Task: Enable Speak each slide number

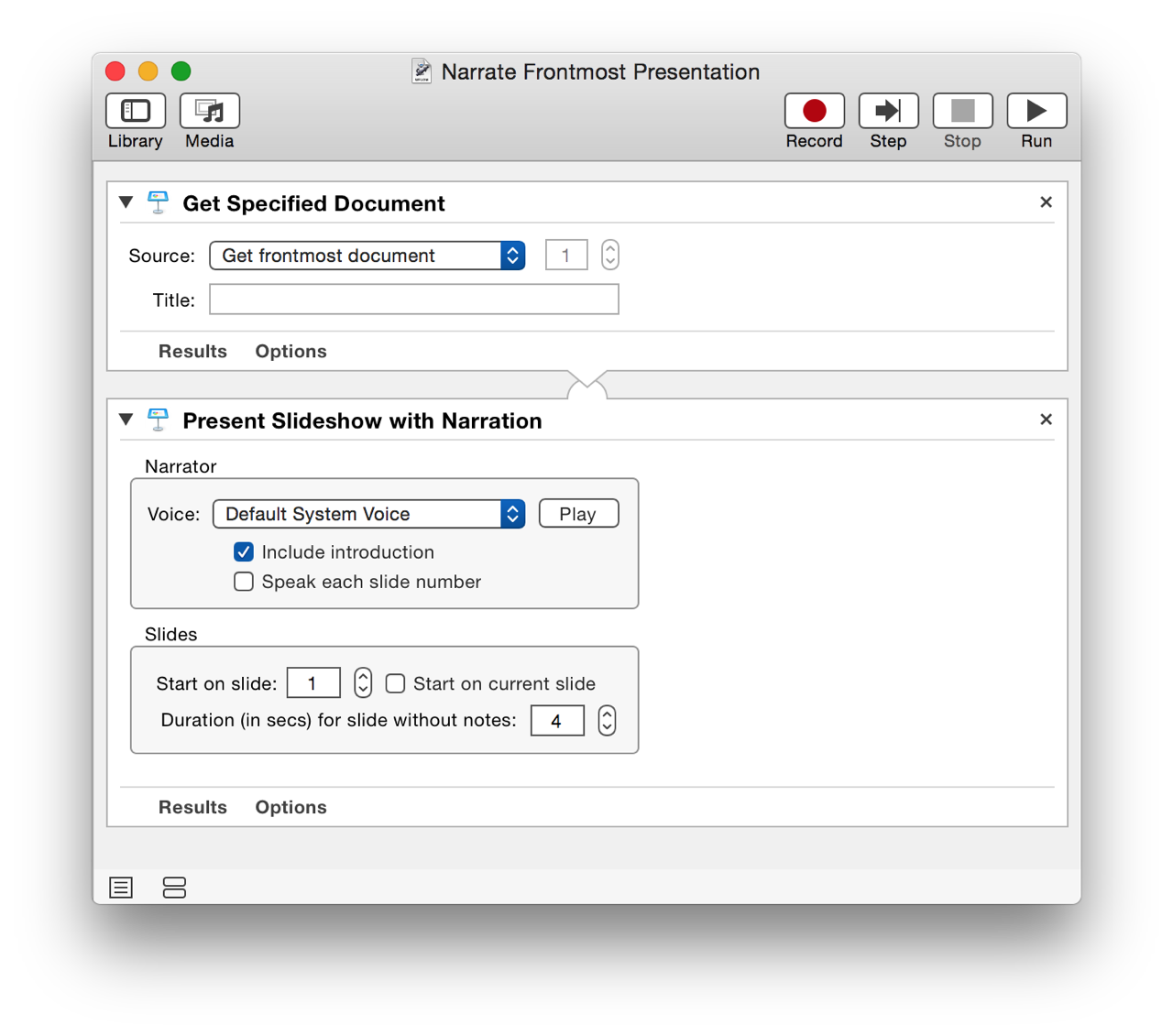Action: pos(244,582)
